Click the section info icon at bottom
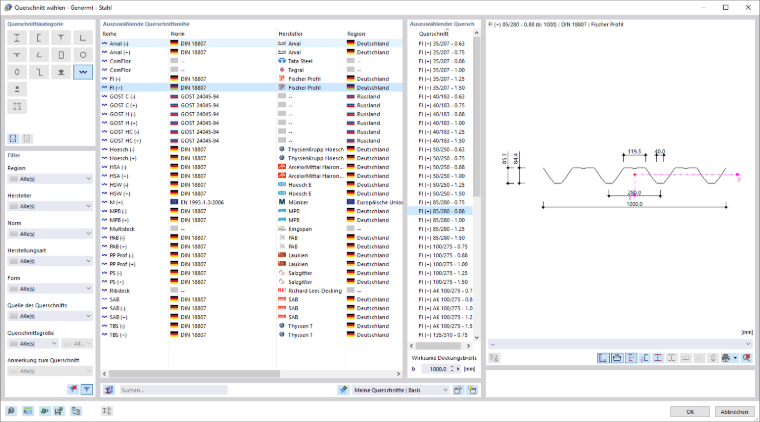Image resolution: width=760 pixels, height=422 pixels. [107, 411]
